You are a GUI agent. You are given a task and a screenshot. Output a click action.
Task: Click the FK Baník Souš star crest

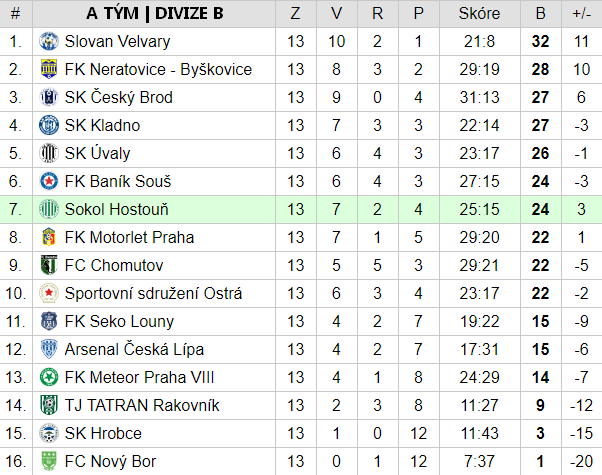pos(49,181)
